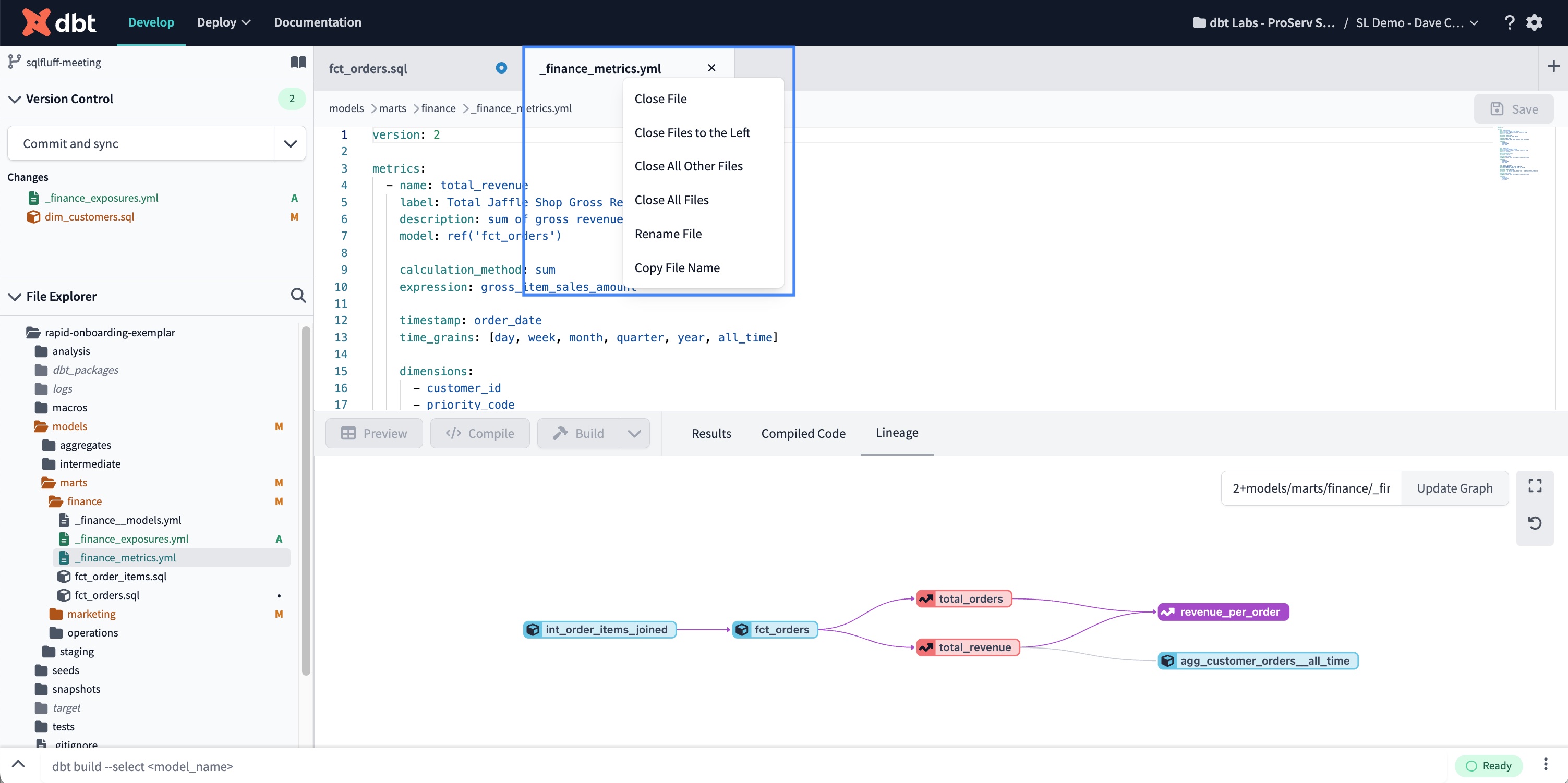Click the reset lineage graph icon
The image size is (1568, 783).
[1535, 523]
